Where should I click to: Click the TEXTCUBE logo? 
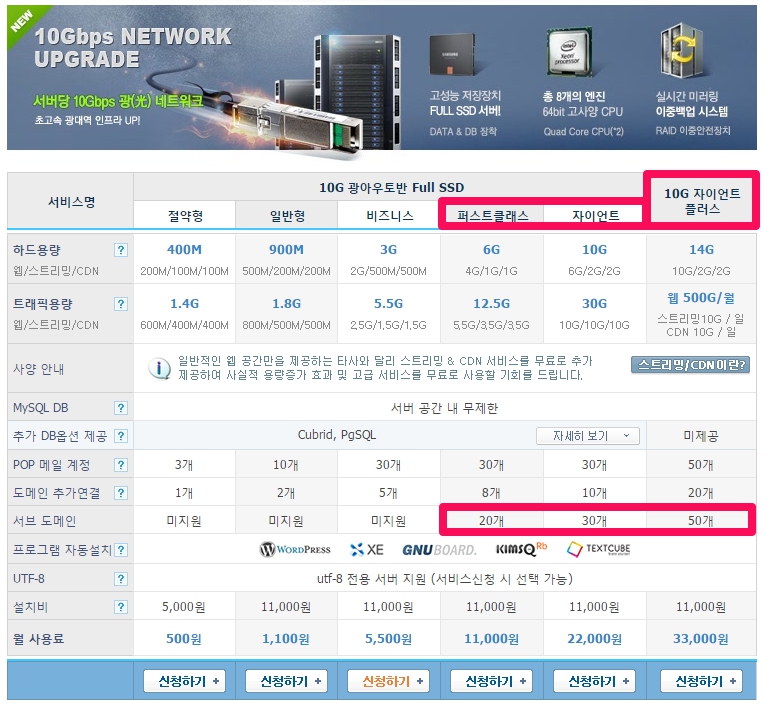599,549
